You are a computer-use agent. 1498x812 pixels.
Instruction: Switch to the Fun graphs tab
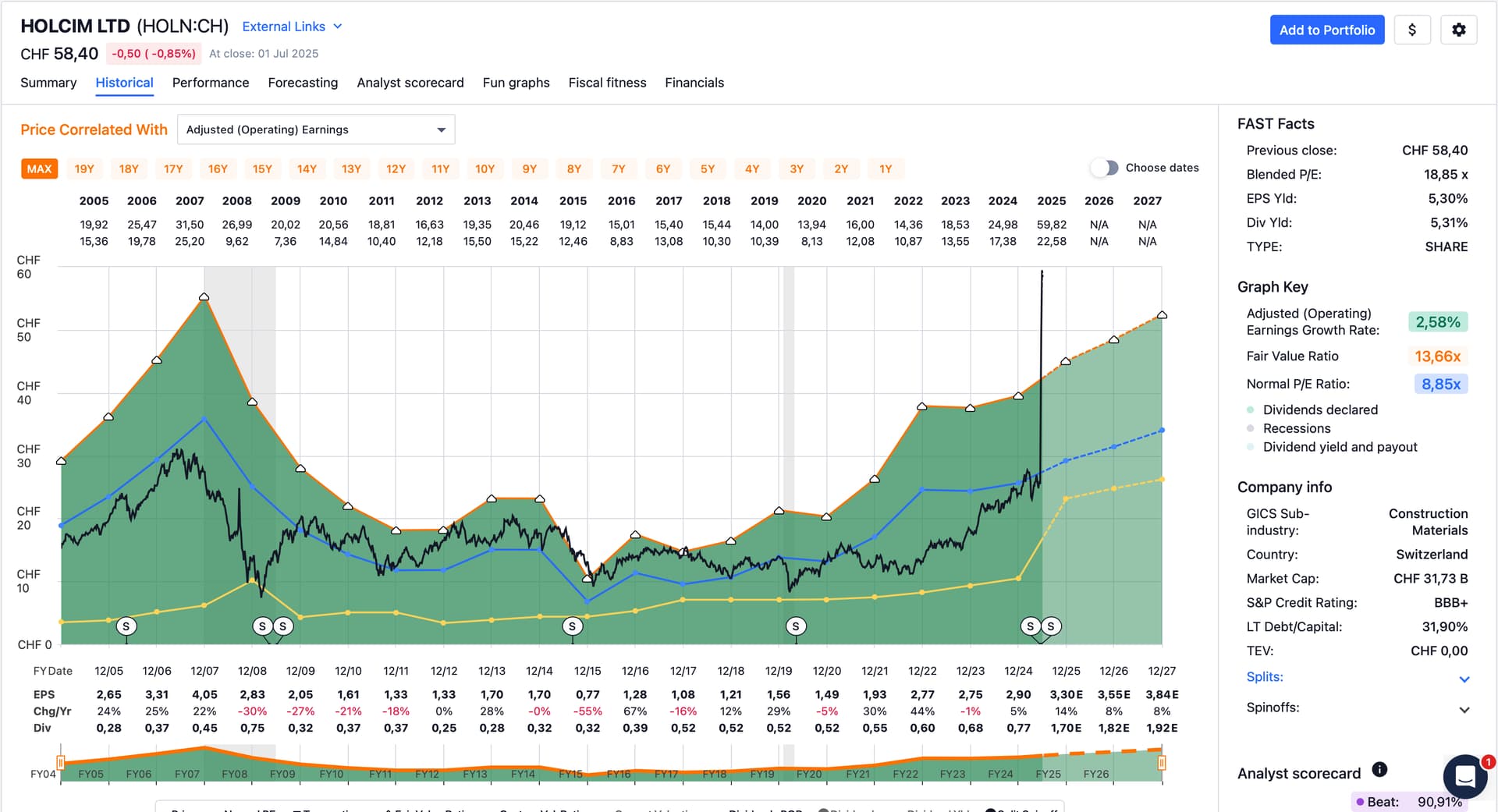click(x=516, y=83)
